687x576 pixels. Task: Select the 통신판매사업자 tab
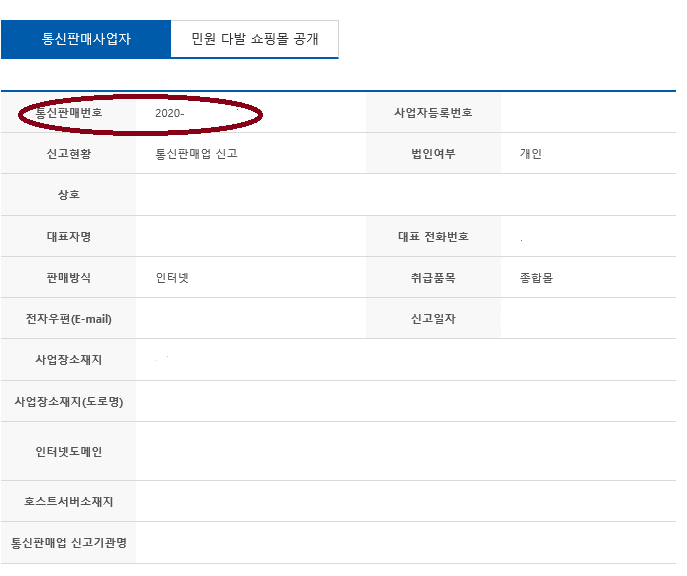86,39
